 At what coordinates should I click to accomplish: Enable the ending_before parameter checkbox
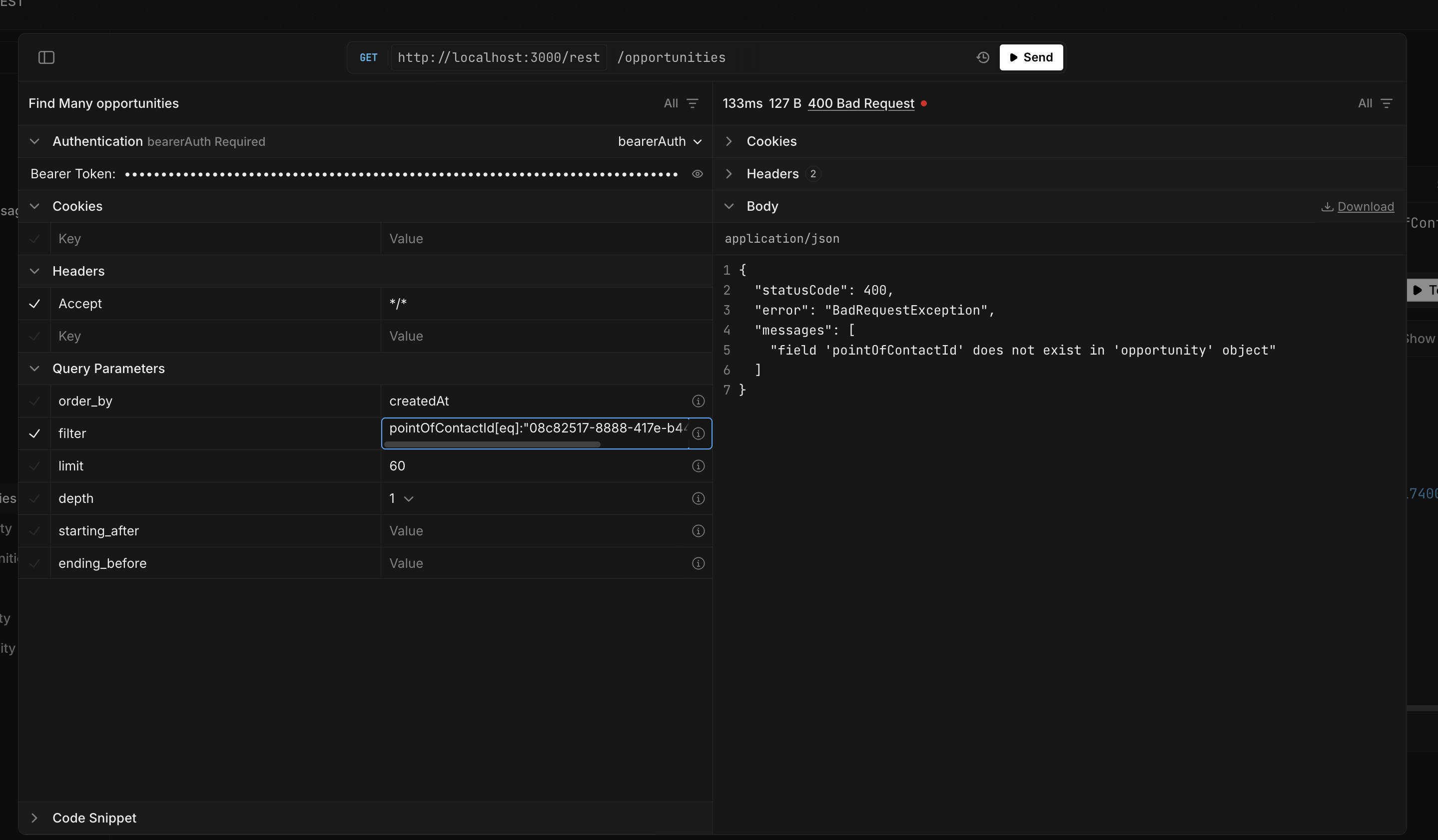pos(34,564)
